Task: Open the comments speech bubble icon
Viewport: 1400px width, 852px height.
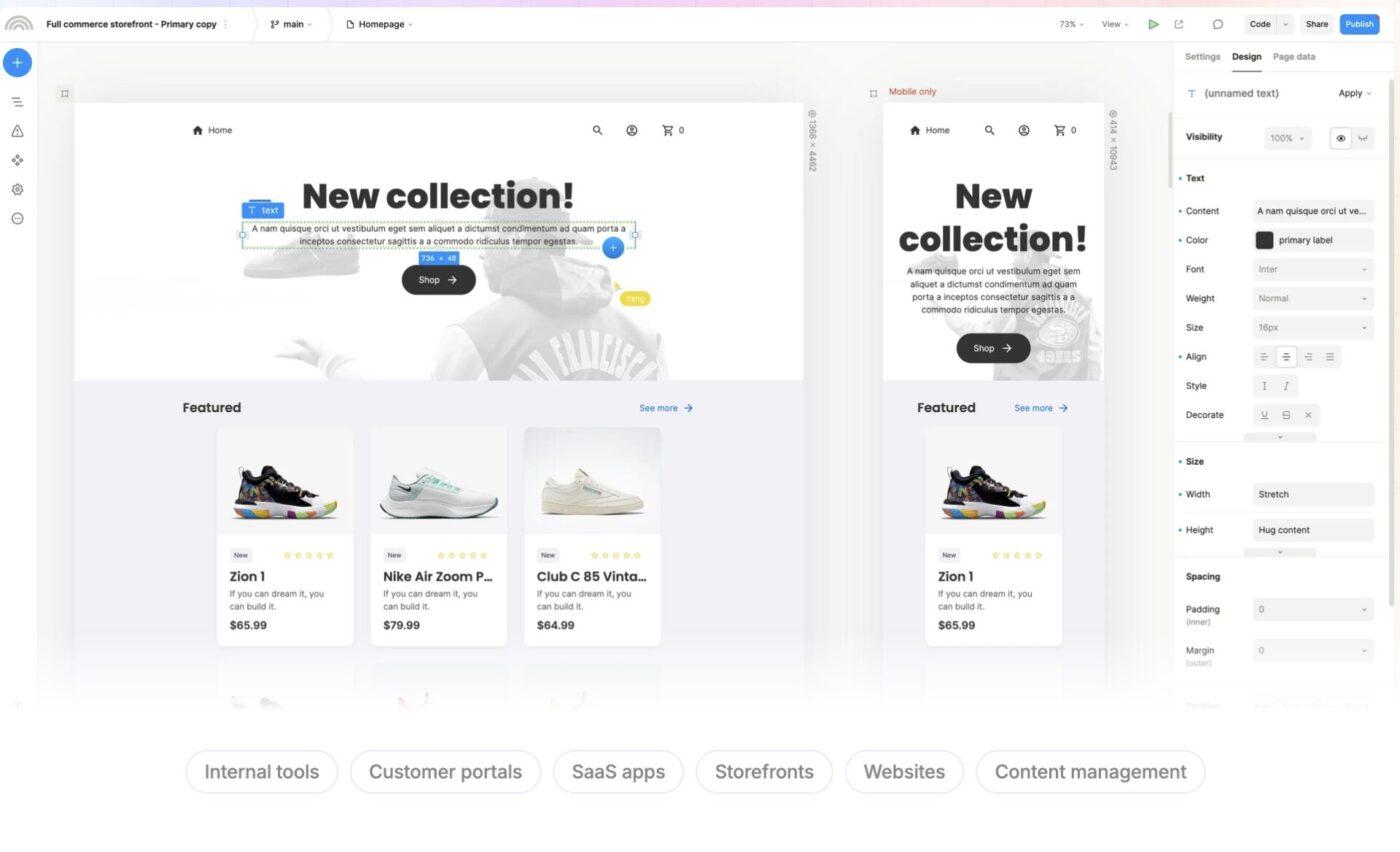Action: 1217,24
